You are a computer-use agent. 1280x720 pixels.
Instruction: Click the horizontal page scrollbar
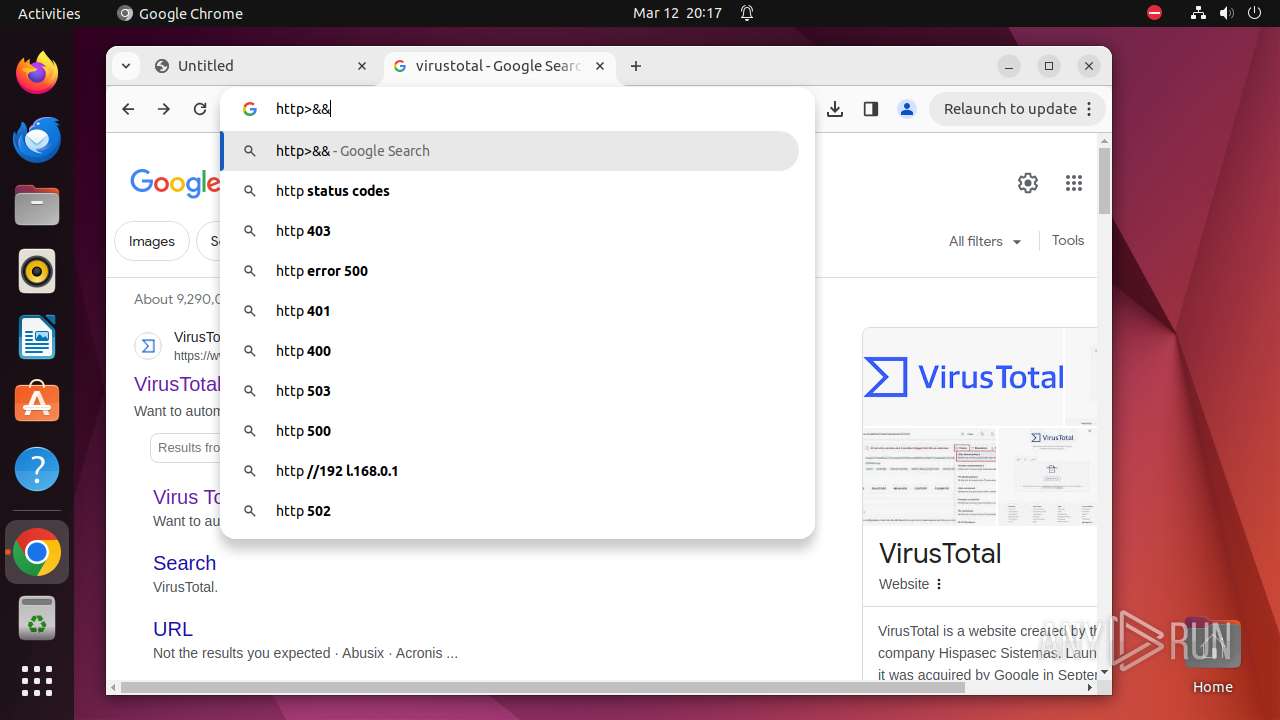(x=543, y=687)
